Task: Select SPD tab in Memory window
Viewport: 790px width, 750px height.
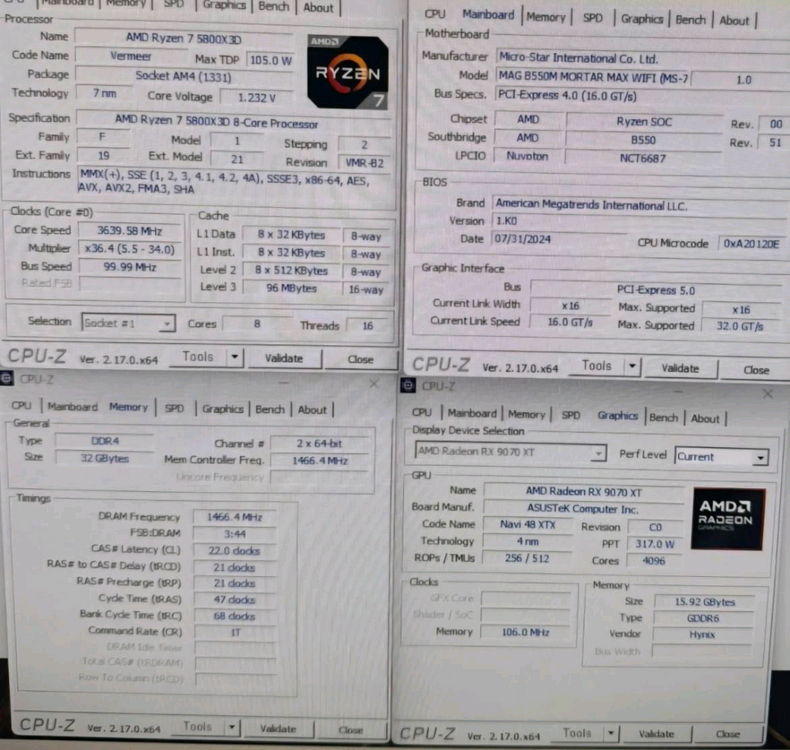Action: point(174,408)
